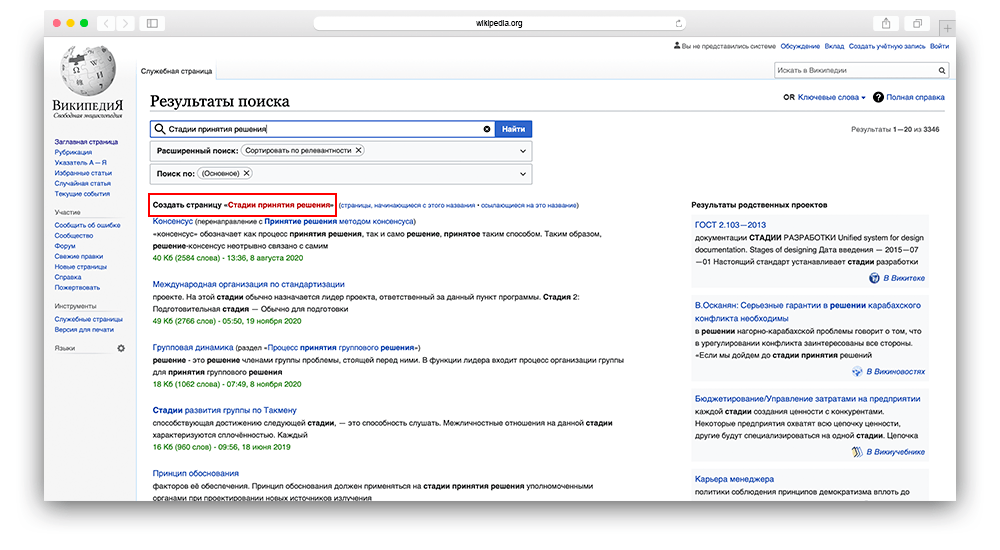1000x550 pixels.
Task: Expand the 'Поиск по' namespace chevron
Action: pos(522,174)
